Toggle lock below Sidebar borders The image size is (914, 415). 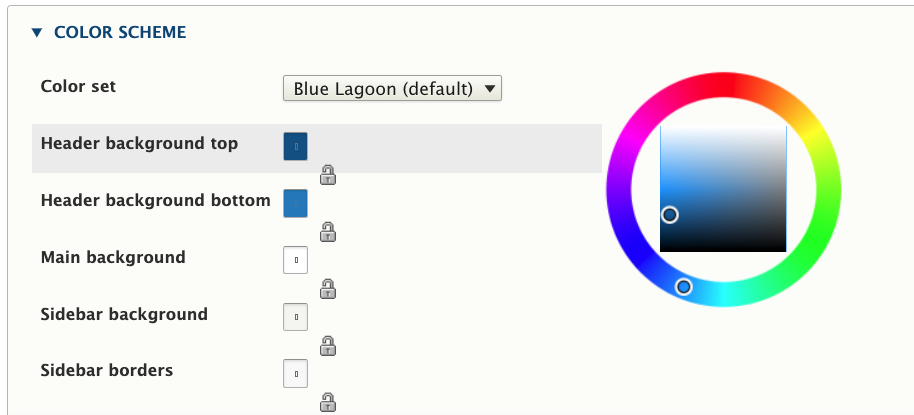tap(328, 402)
